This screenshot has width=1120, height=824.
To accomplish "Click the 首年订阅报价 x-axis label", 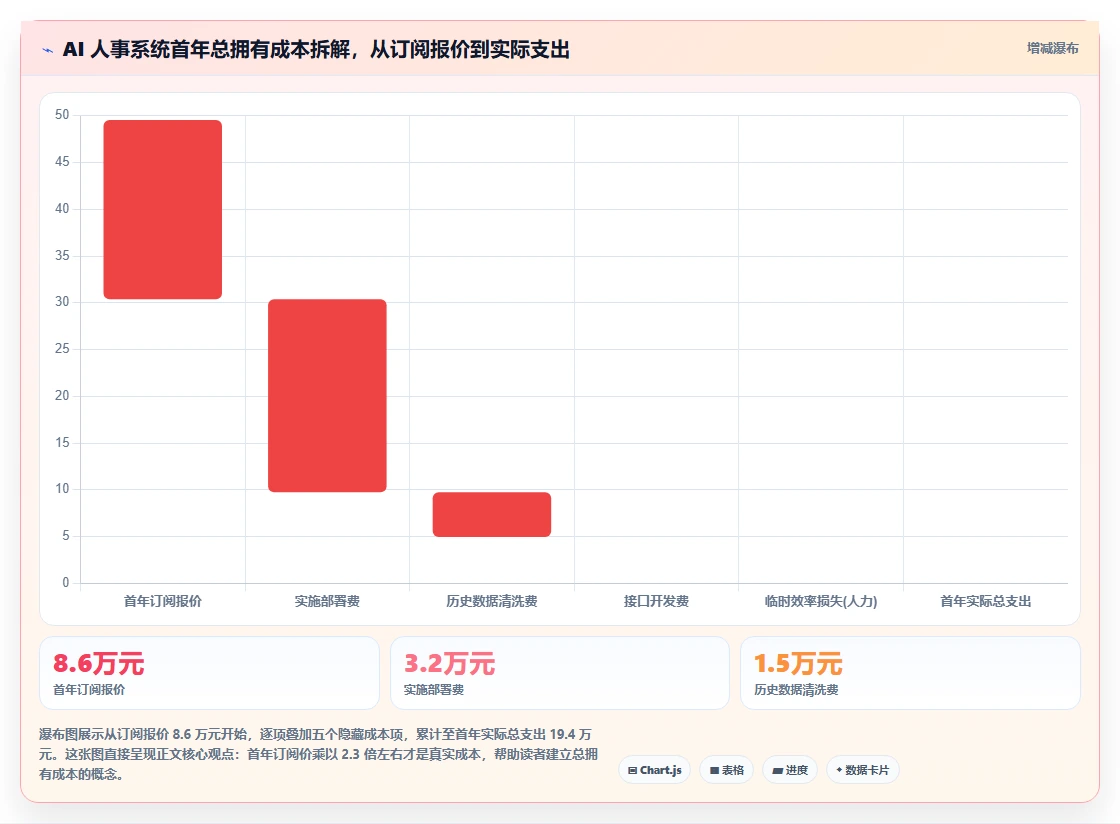I will [x=163, y=601].
